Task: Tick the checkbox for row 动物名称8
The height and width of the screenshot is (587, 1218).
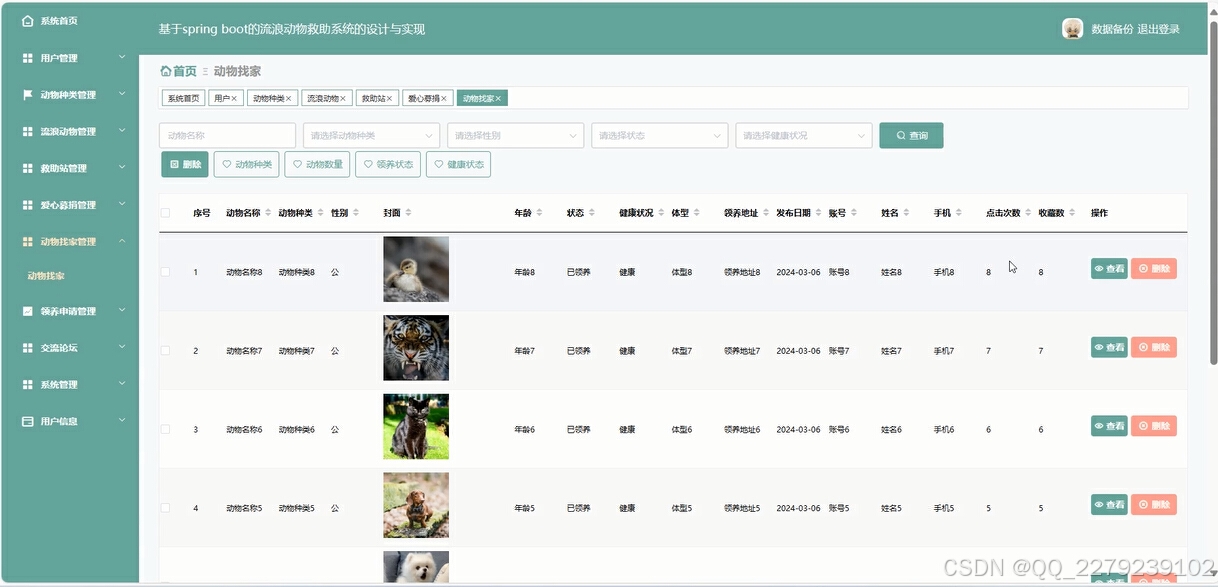Action: 166,272
